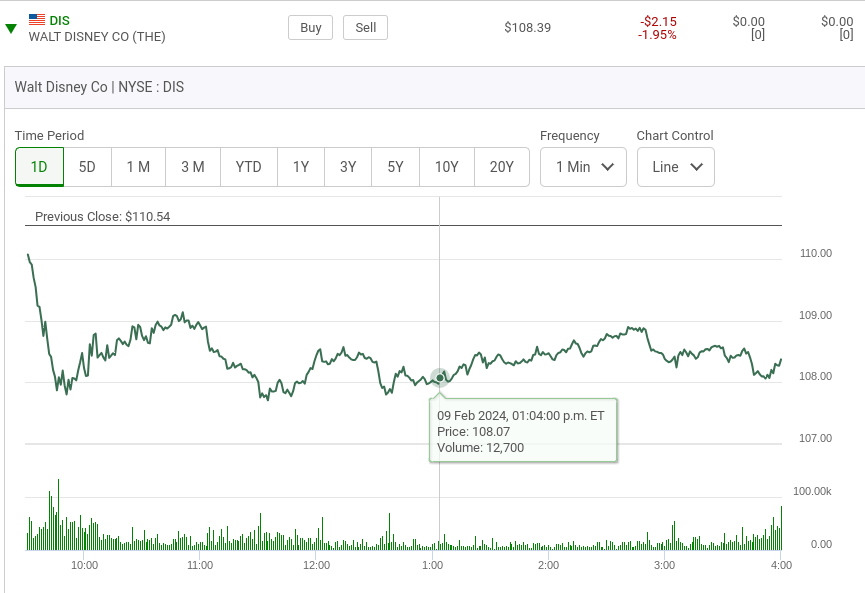Click the tooltip date 09 Feb 2024 line
This screenshot has height=593, width=865.
(521, 415)
